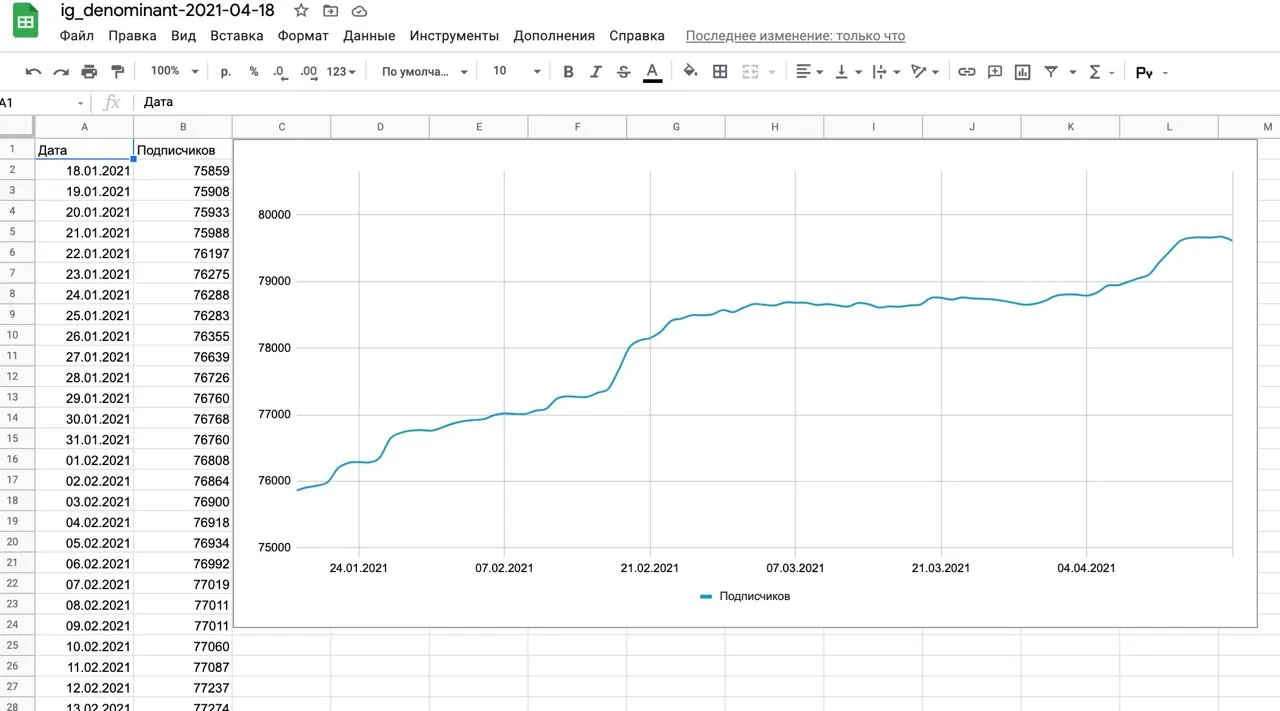Format as currency (р.)
This screenshot has height=711, width=1280.
pos(226,72)
